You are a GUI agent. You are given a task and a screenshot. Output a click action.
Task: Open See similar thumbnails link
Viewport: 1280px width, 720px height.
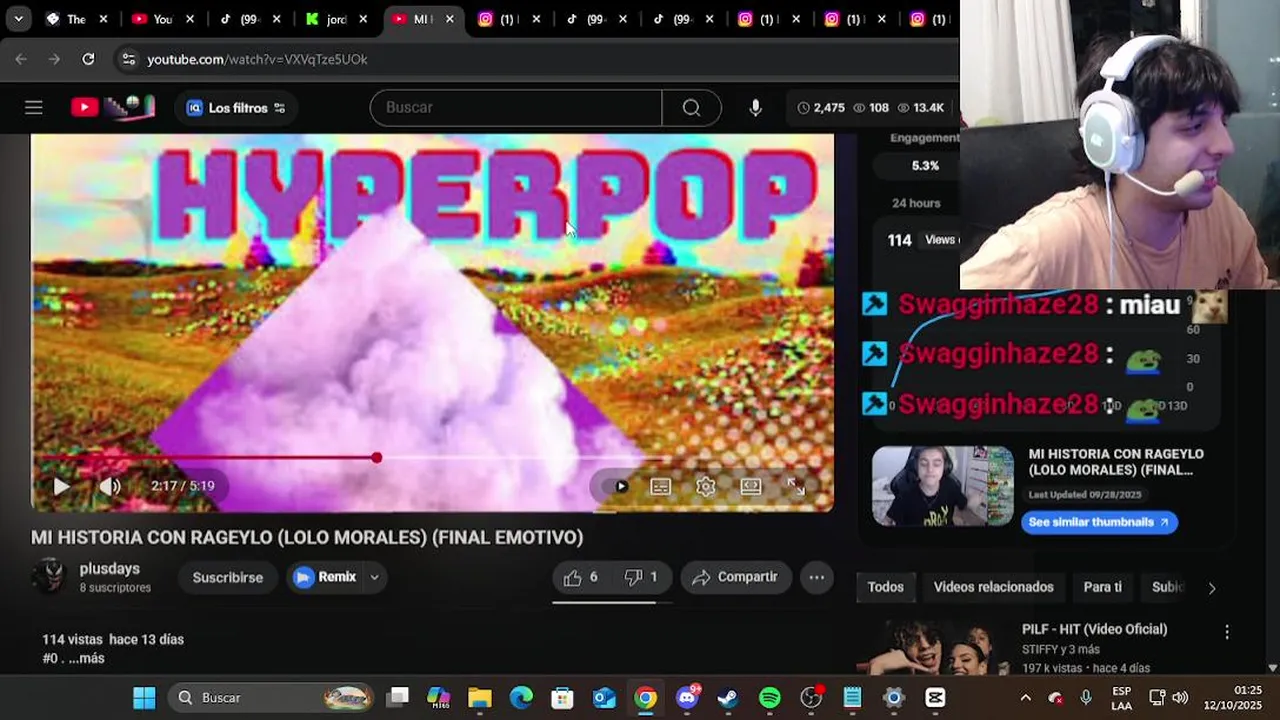(x=1099, y=522)
